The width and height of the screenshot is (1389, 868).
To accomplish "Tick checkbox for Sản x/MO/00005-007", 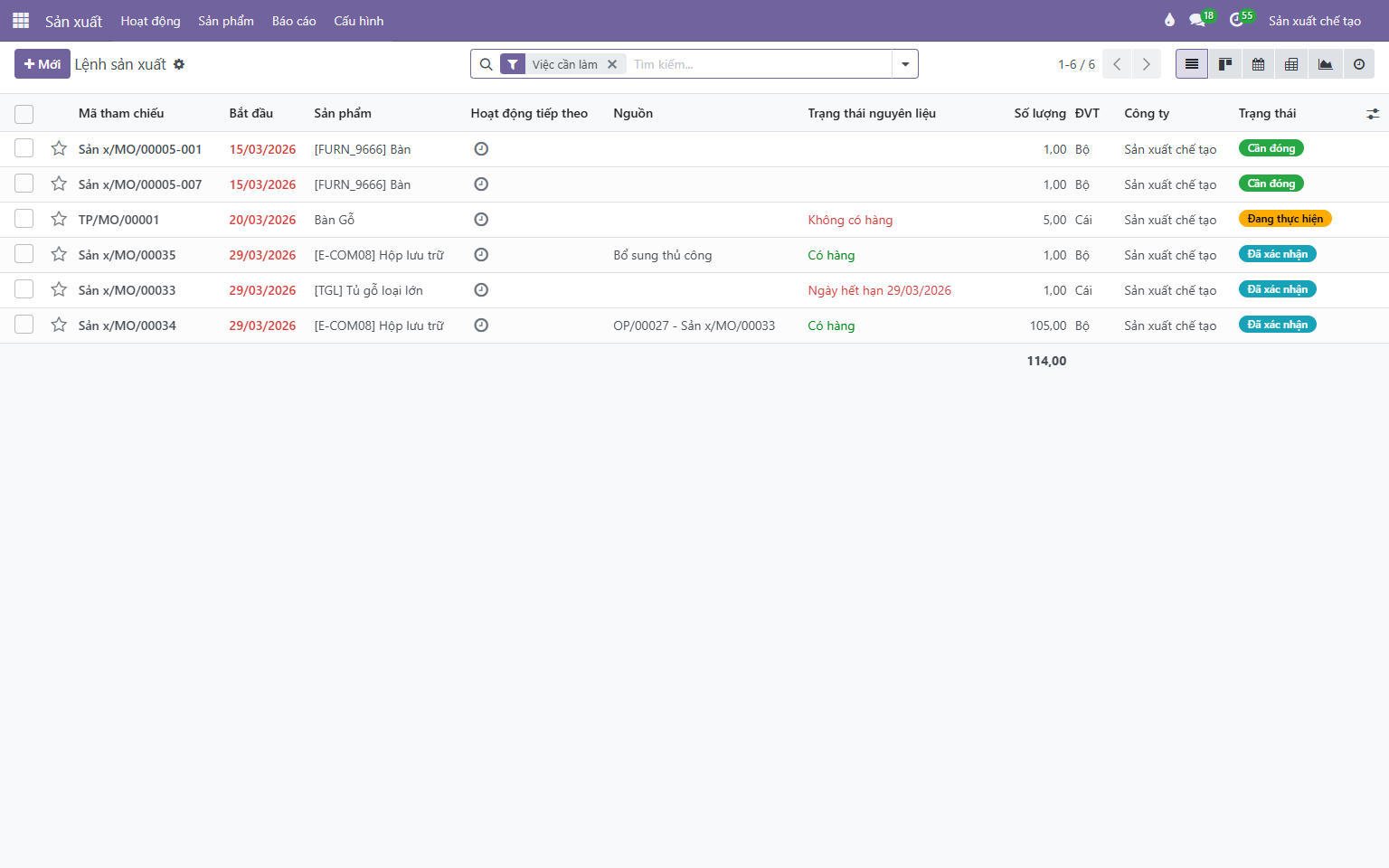I will coord(24,184).
